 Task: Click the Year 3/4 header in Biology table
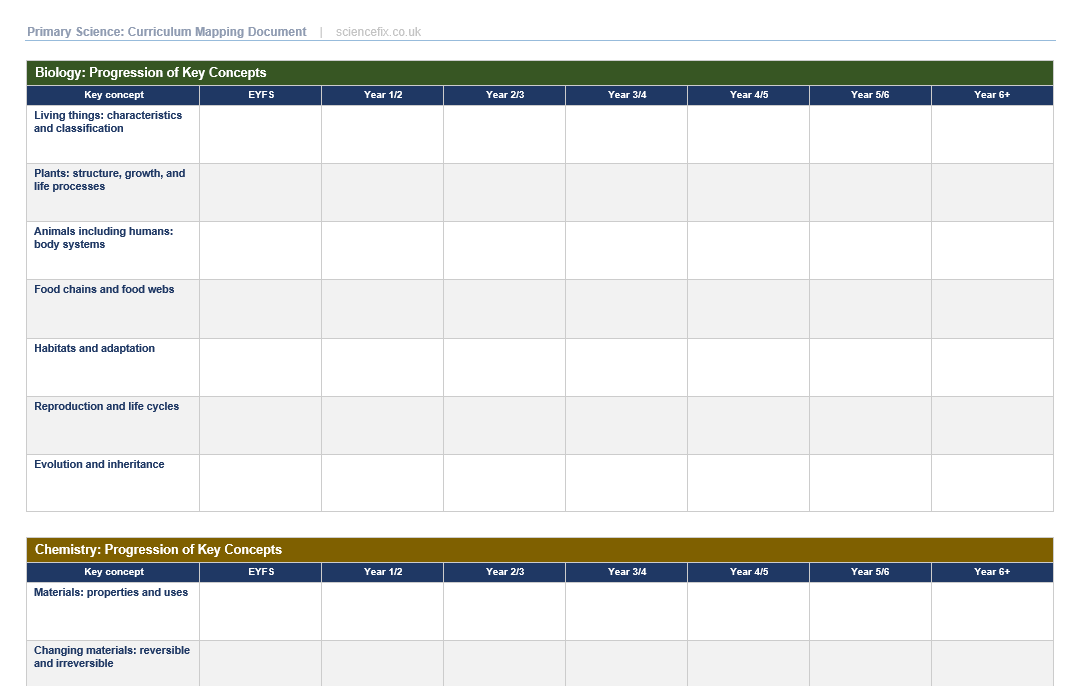click(x=626, y=95)
